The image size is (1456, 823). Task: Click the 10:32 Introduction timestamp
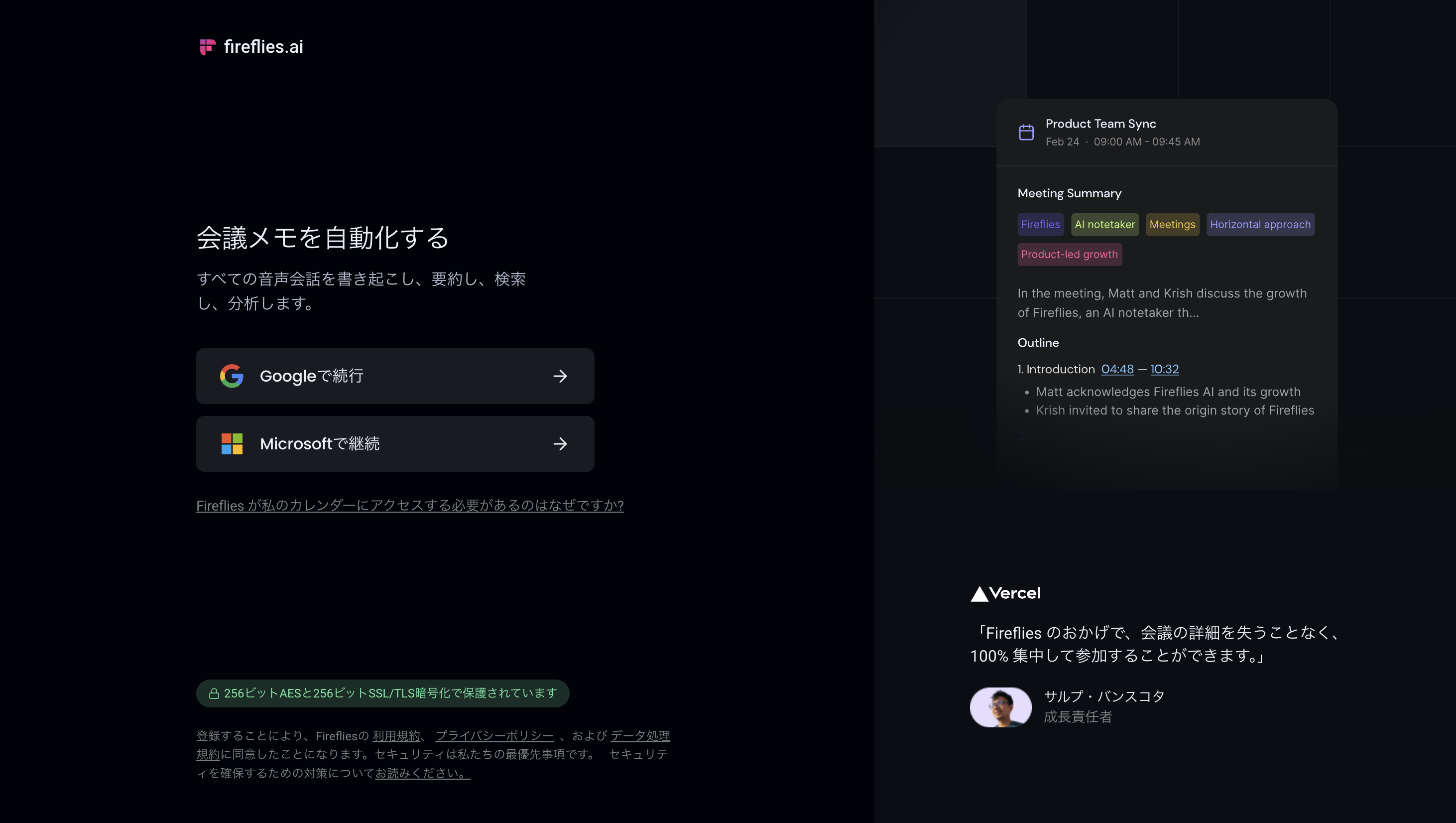tap(1164, 369)
